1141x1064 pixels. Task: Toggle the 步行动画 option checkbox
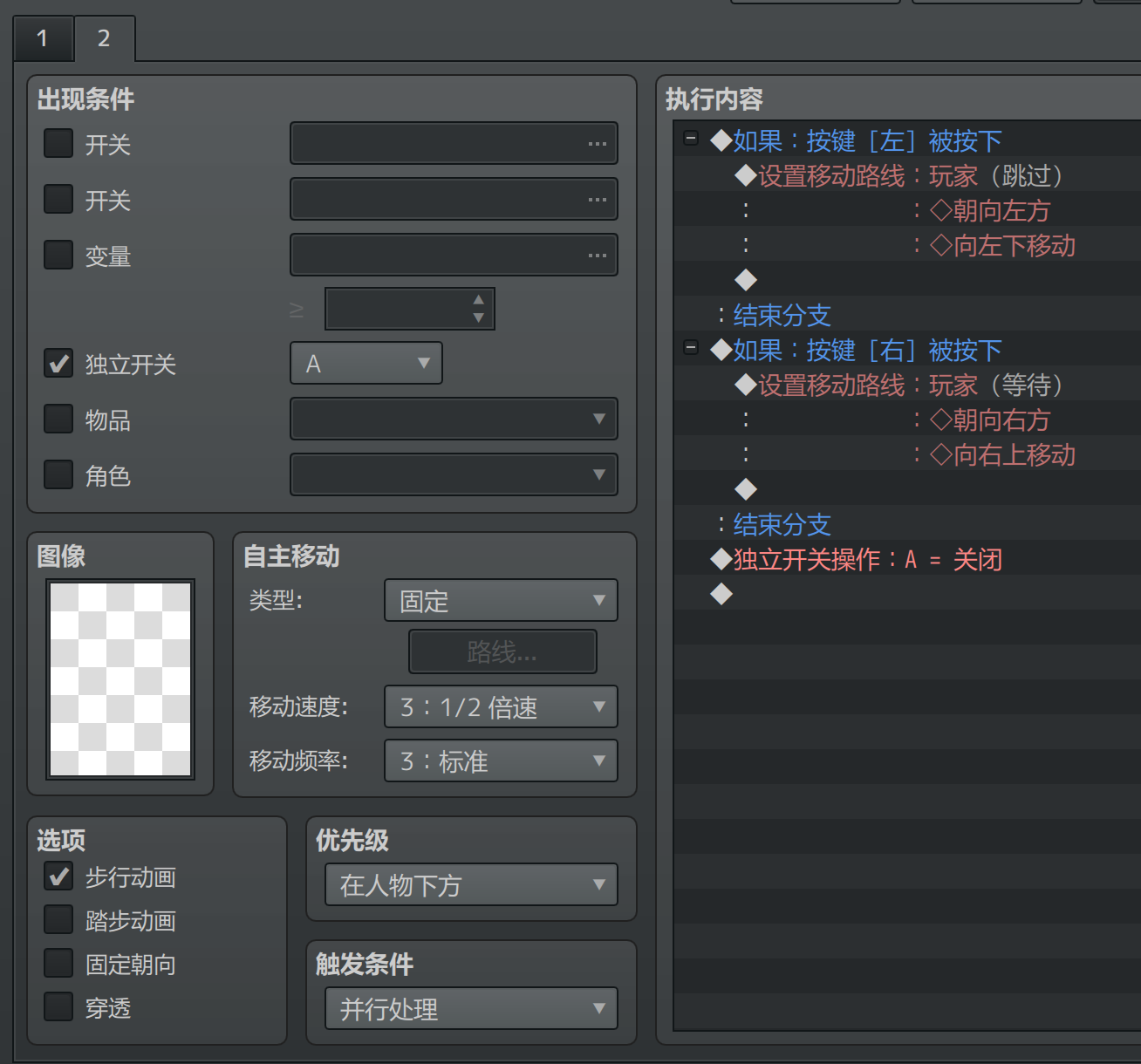(58, 876)
